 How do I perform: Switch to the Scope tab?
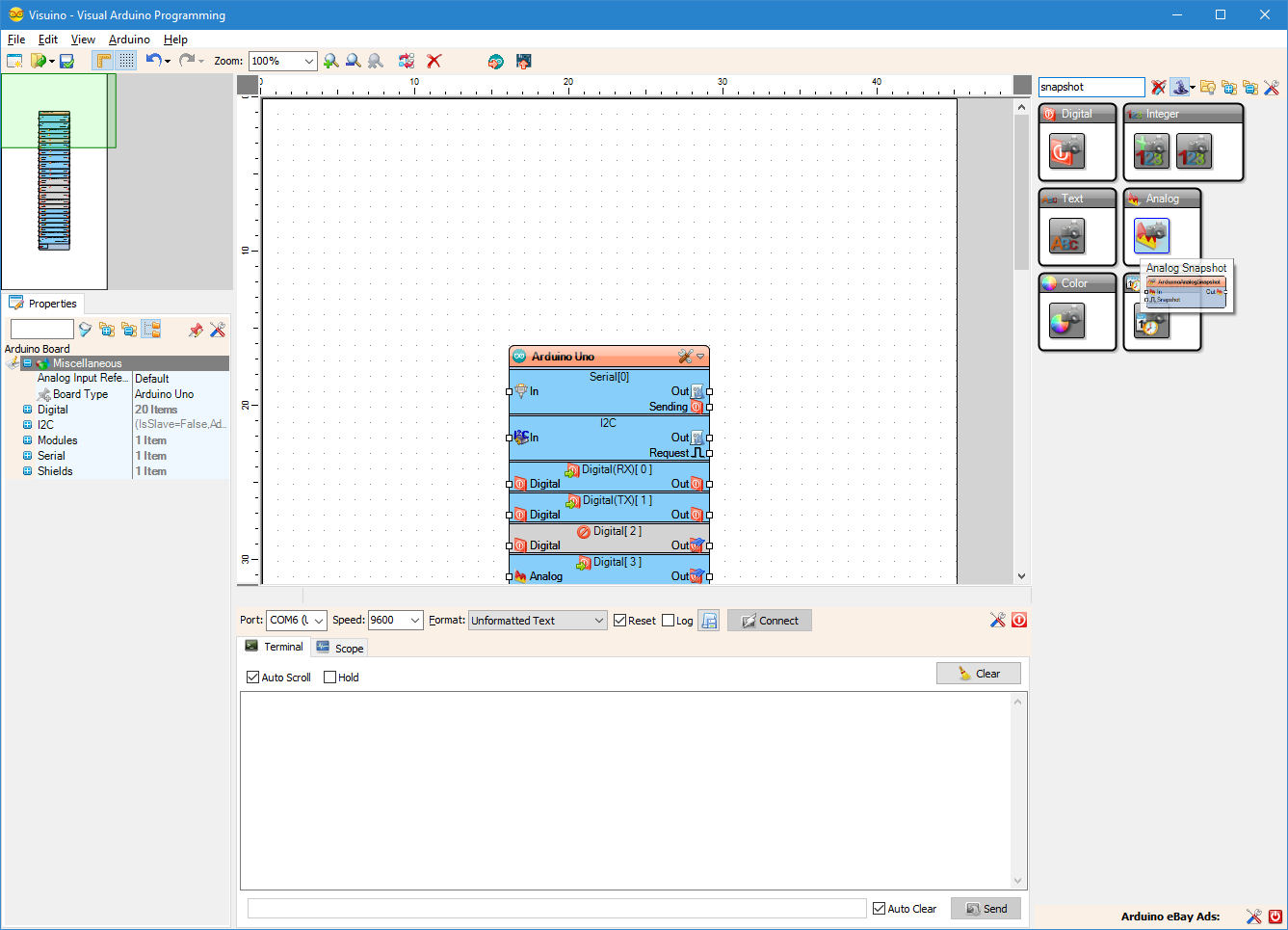pyautogui.click(x=340, y=648)
